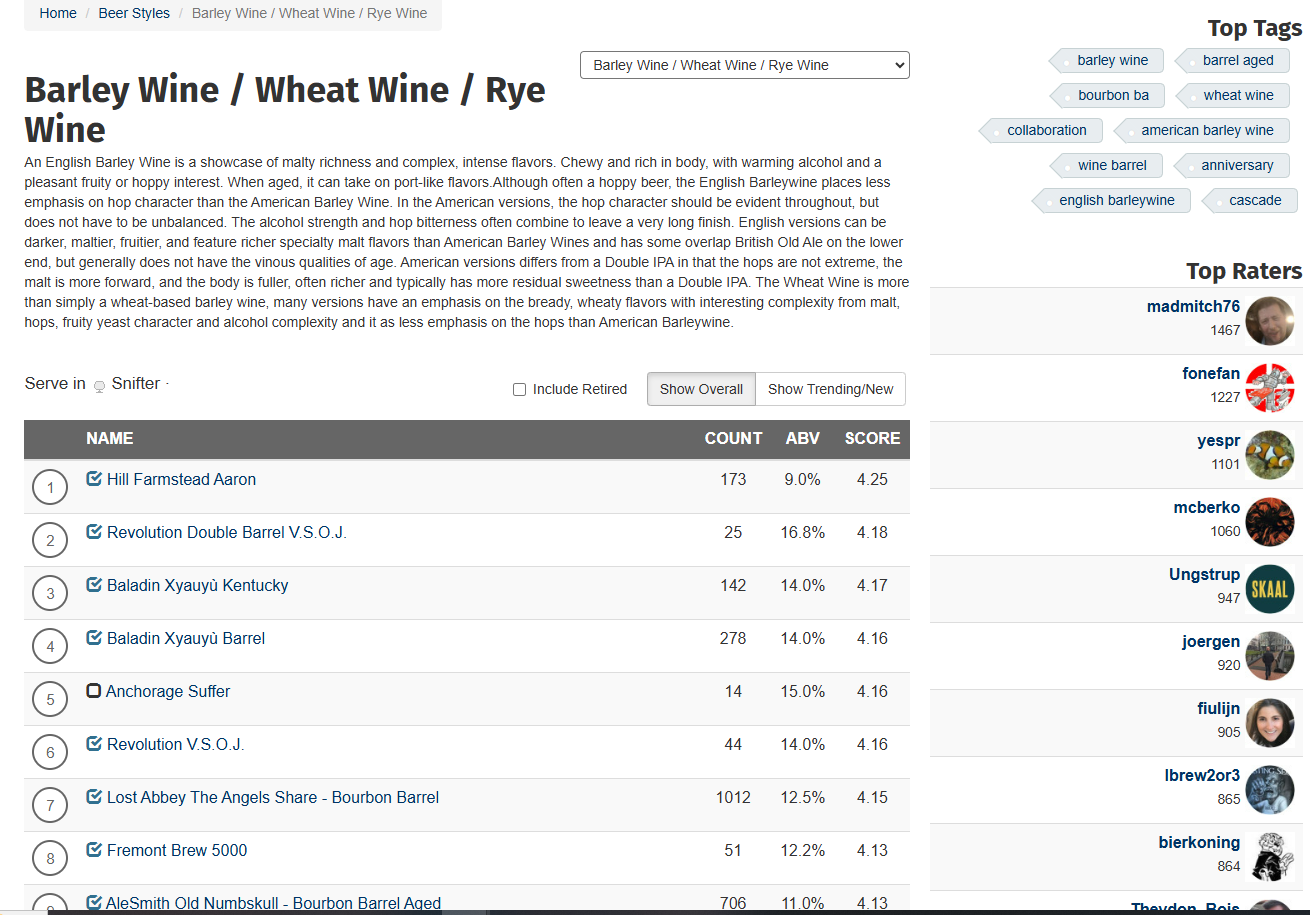Click the rank 1 circle badge

pos(50,488)
